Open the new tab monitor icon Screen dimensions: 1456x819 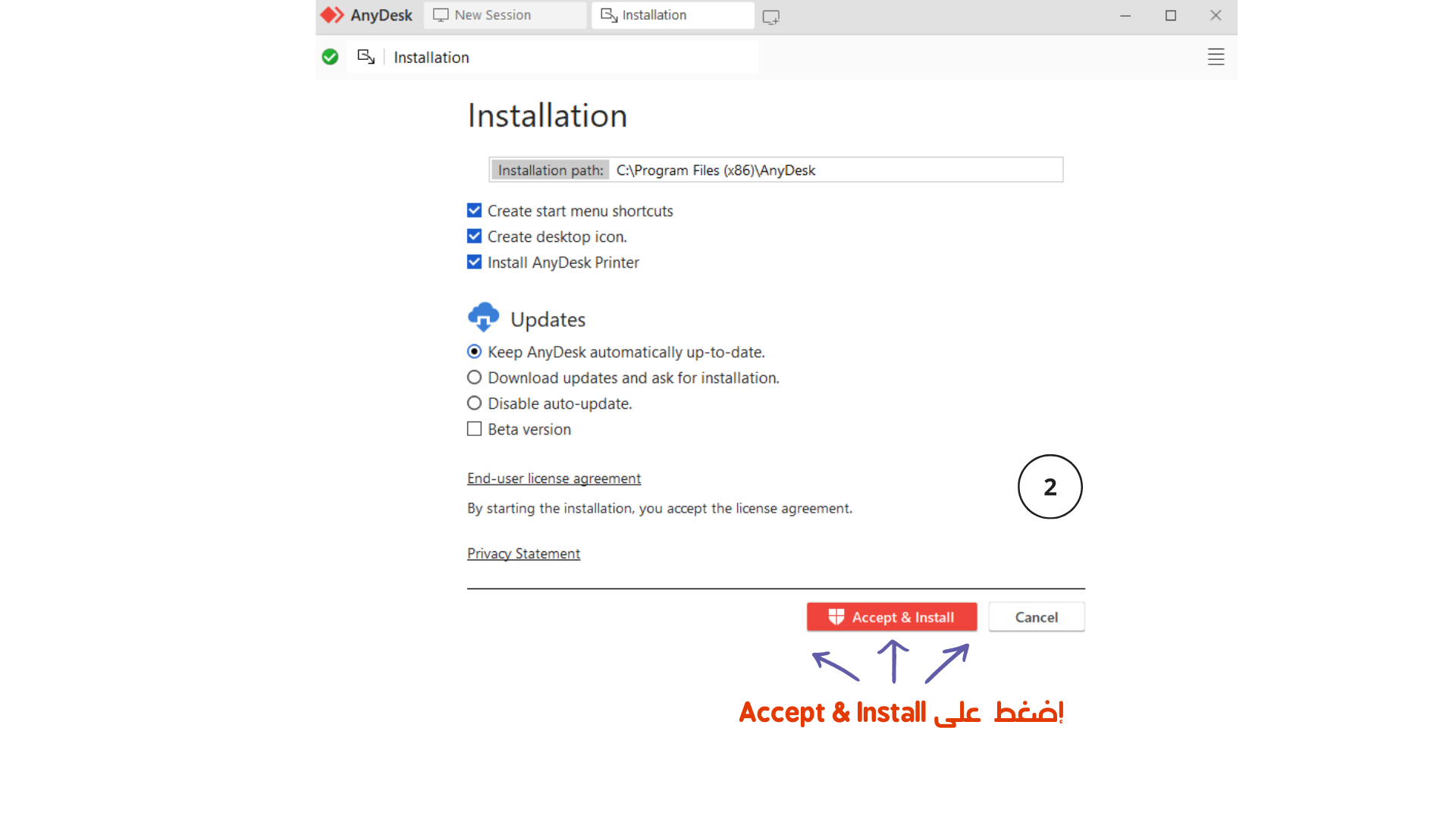[x=771, y=17]
